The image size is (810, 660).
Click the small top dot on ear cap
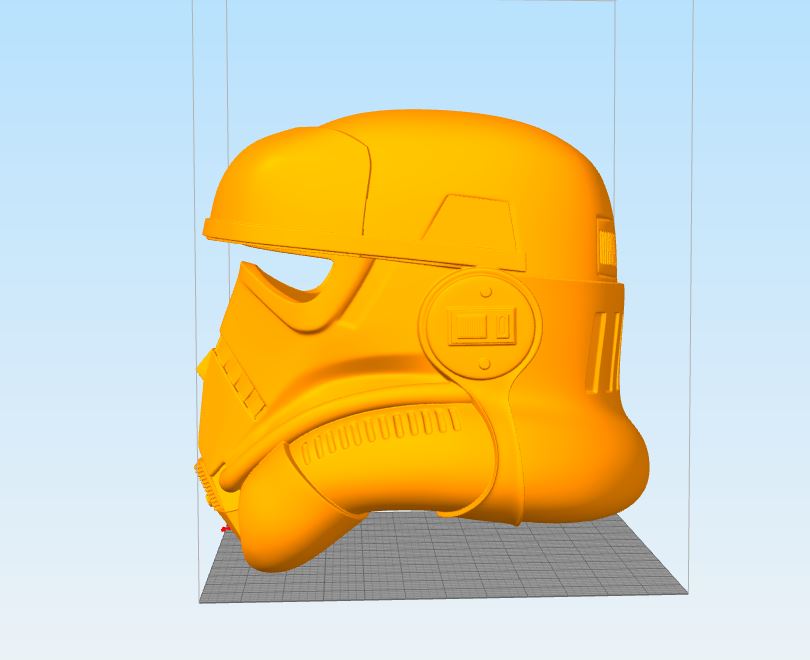(x=485, y=293)
